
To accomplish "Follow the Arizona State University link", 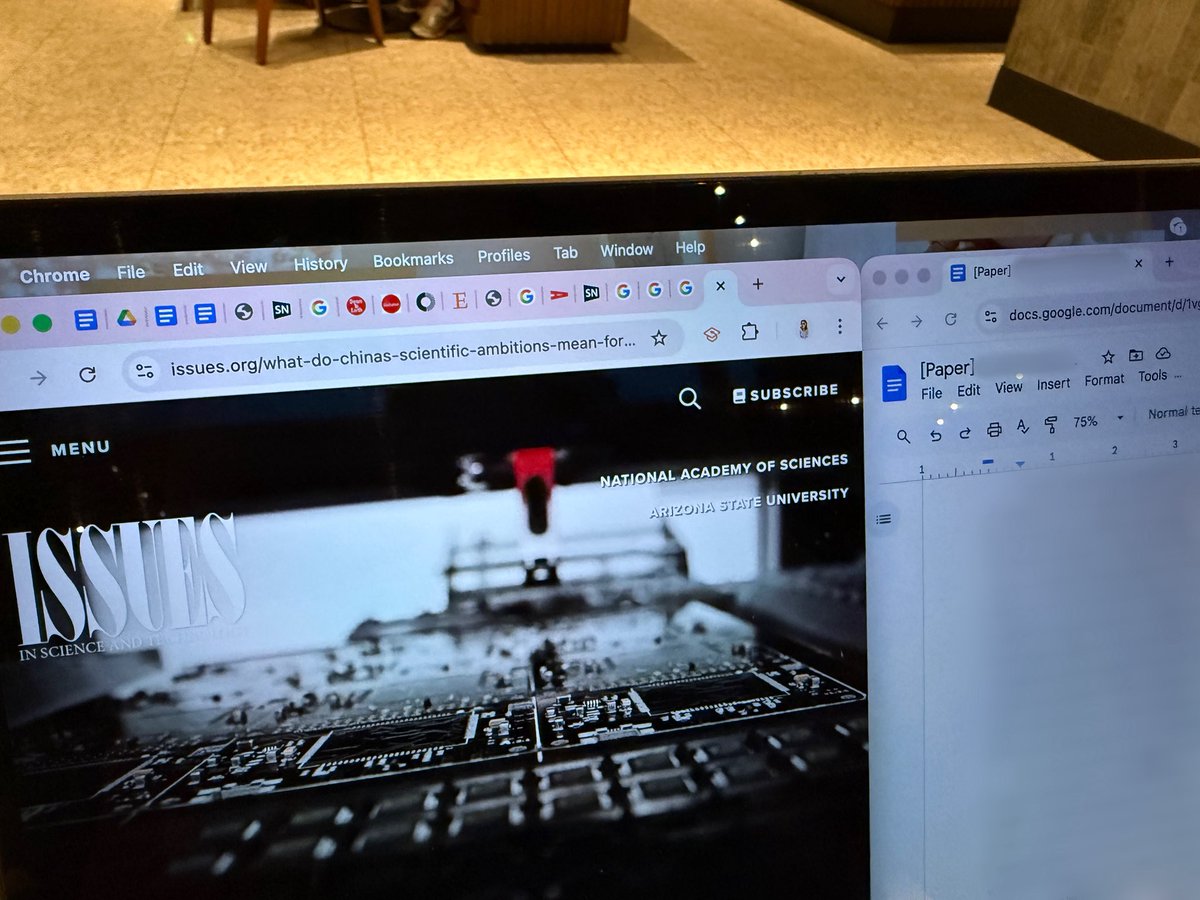I will (748, 503).
